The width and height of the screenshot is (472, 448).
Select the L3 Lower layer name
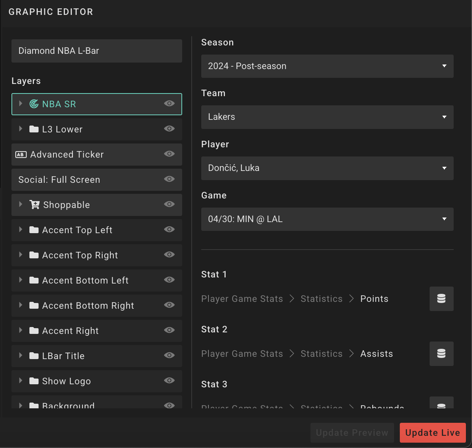(62, 129)
